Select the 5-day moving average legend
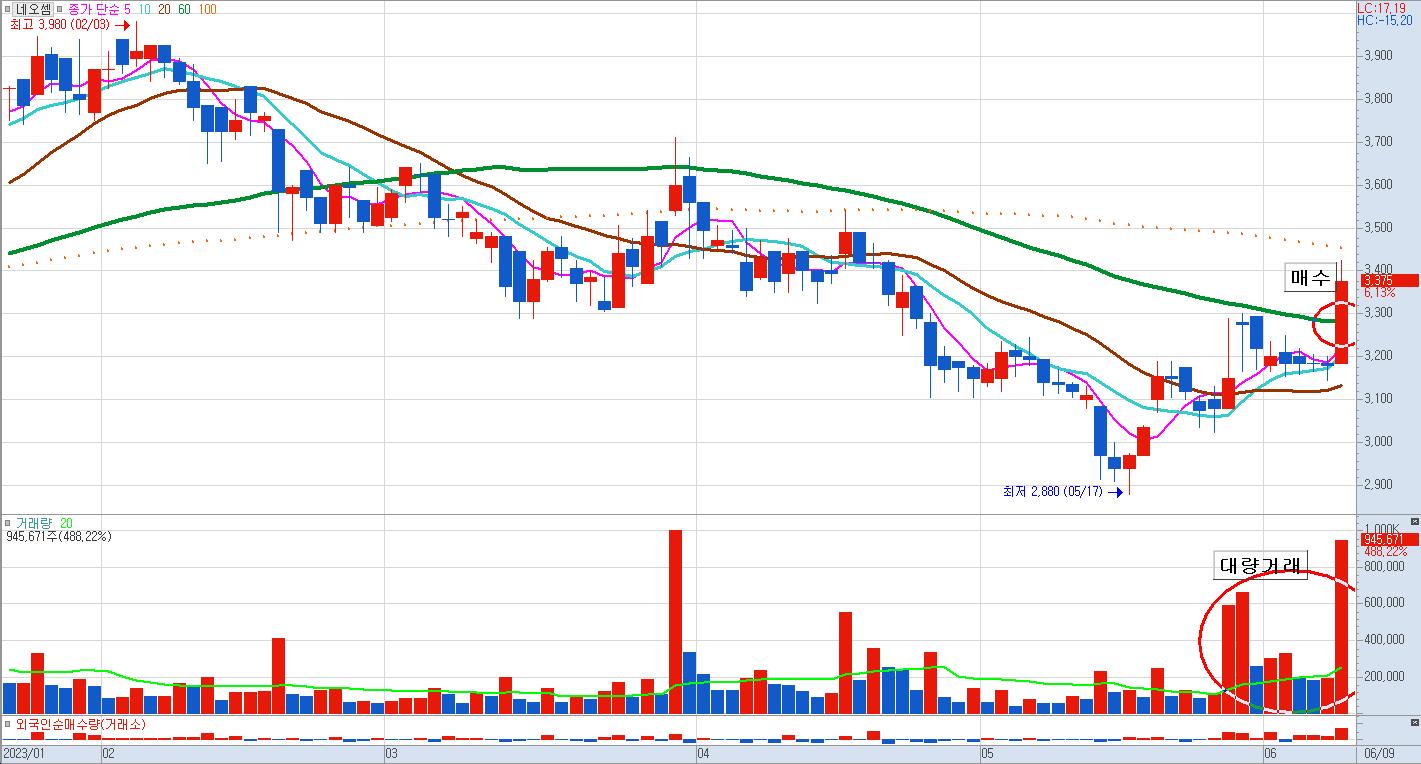1421x764 pixels. click(x=127, y=9)
